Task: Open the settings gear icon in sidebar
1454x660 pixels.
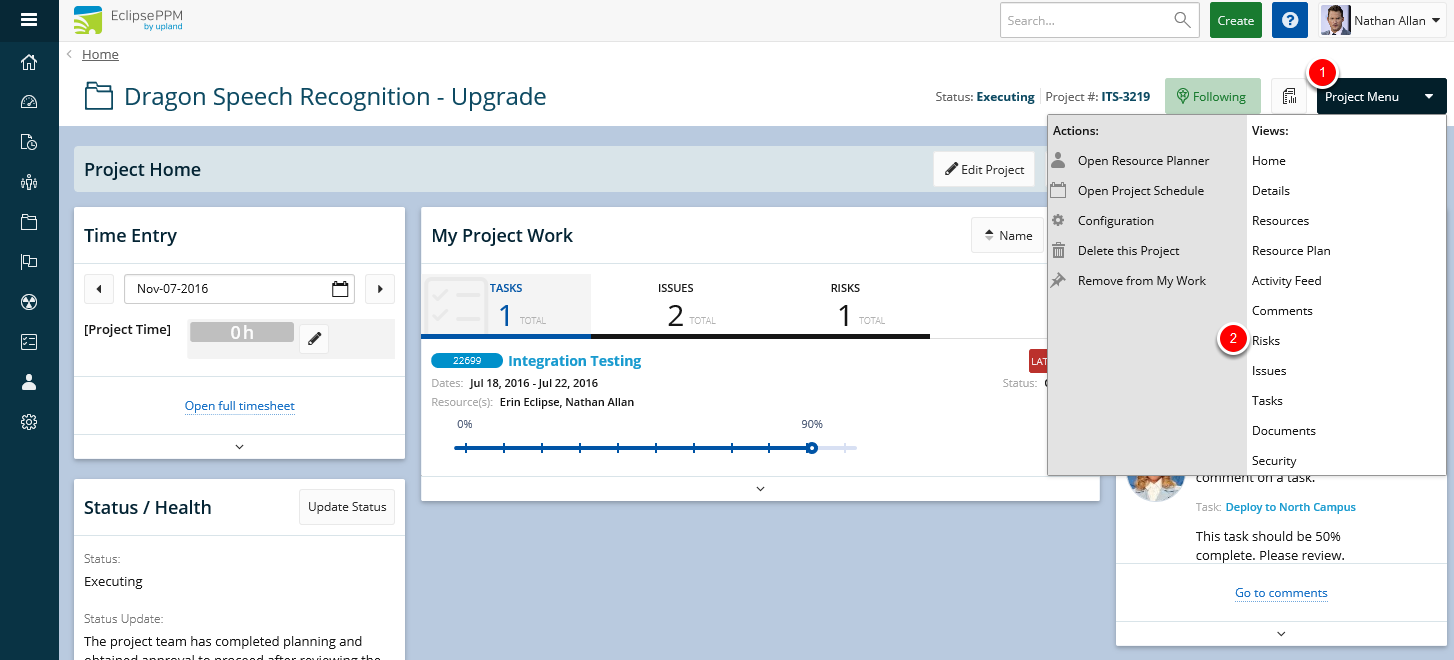Action: [29, 422]
